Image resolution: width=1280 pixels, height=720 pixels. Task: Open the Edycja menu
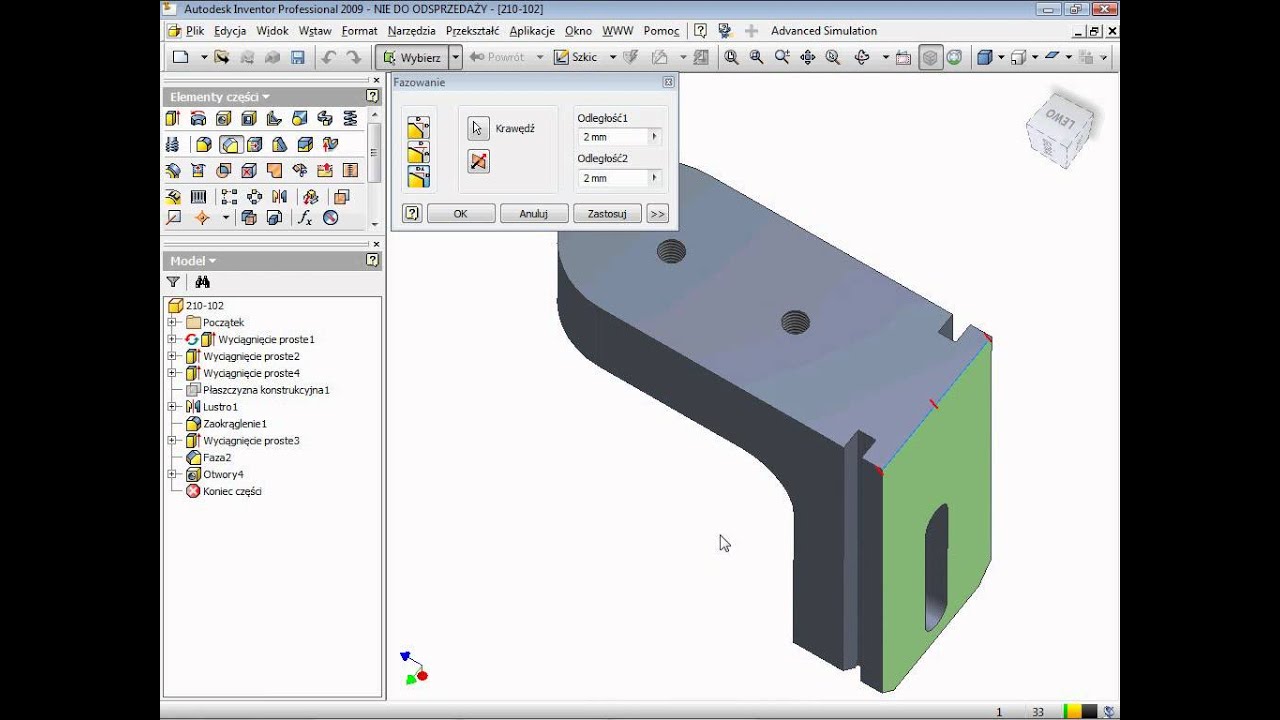(230, 31)
